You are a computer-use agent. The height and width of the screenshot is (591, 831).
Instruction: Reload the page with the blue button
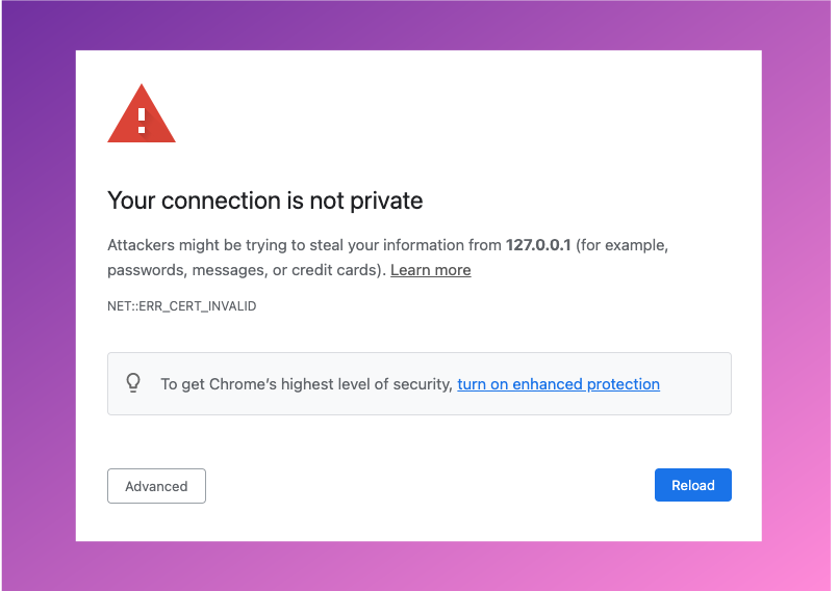693,485
